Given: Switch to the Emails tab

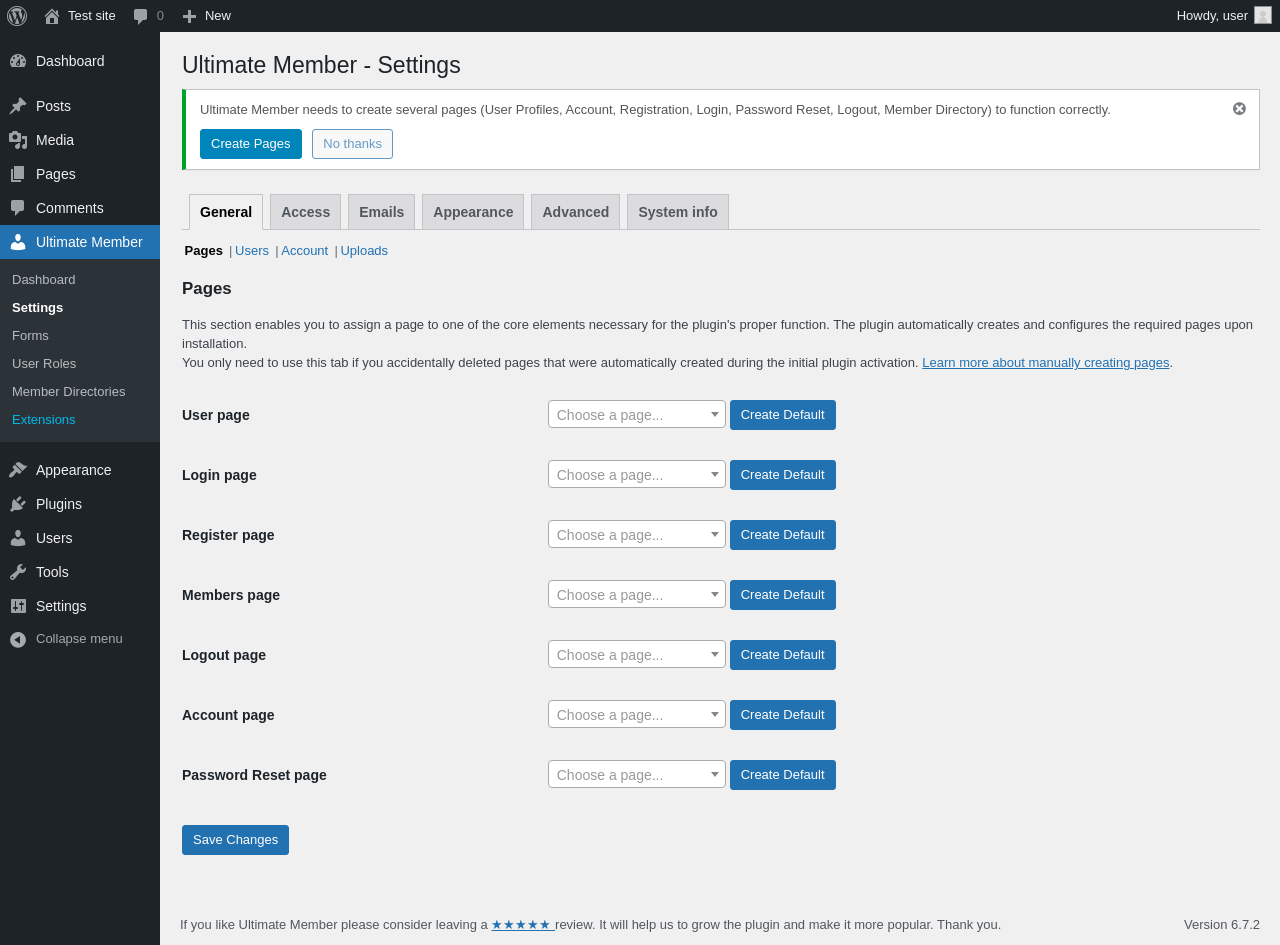Looking at the screenshot, I should [x=381, y=212].
